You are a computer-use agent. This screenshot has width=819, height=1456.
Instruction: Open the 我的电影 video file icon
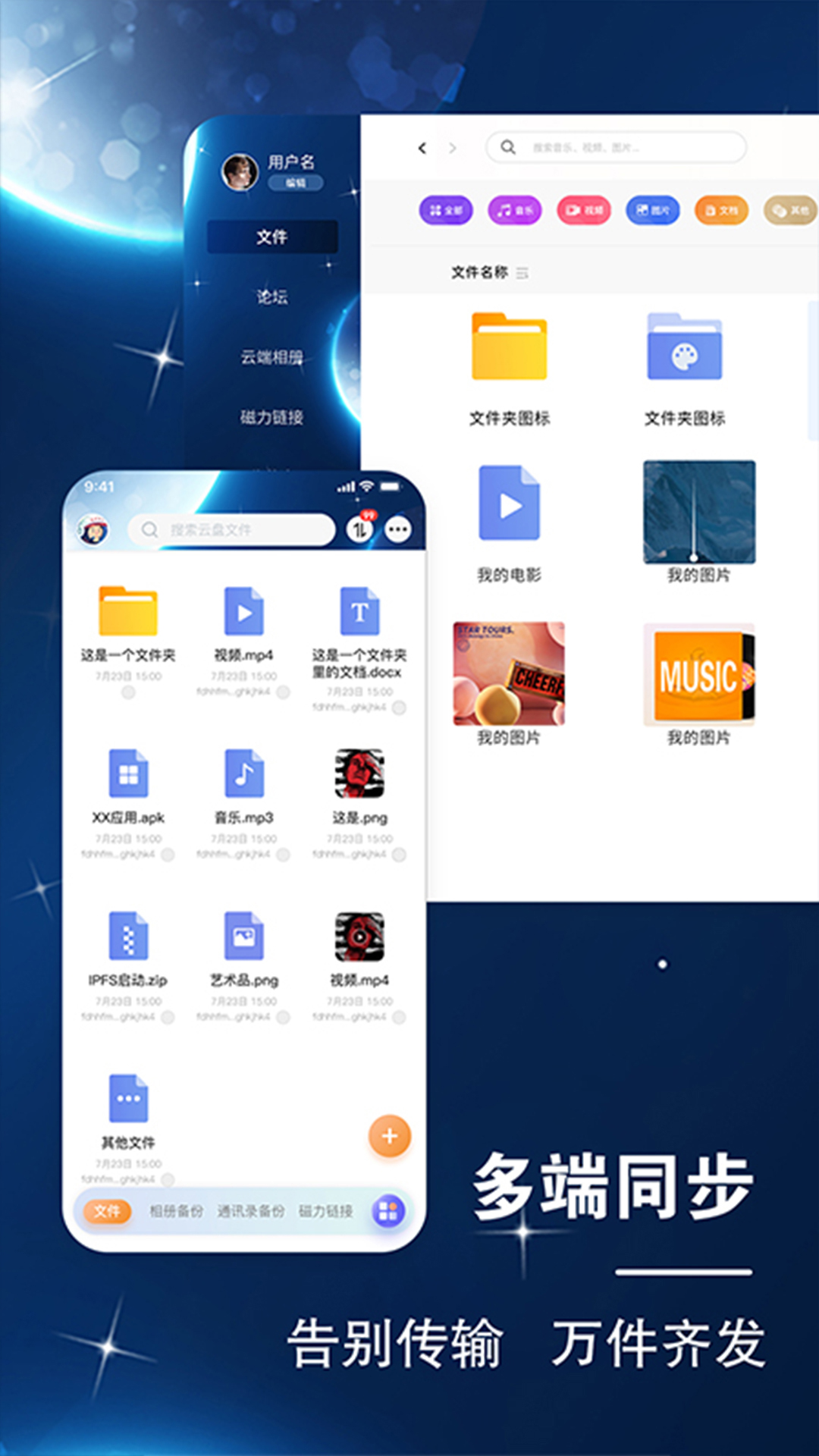tap(509, 503)
